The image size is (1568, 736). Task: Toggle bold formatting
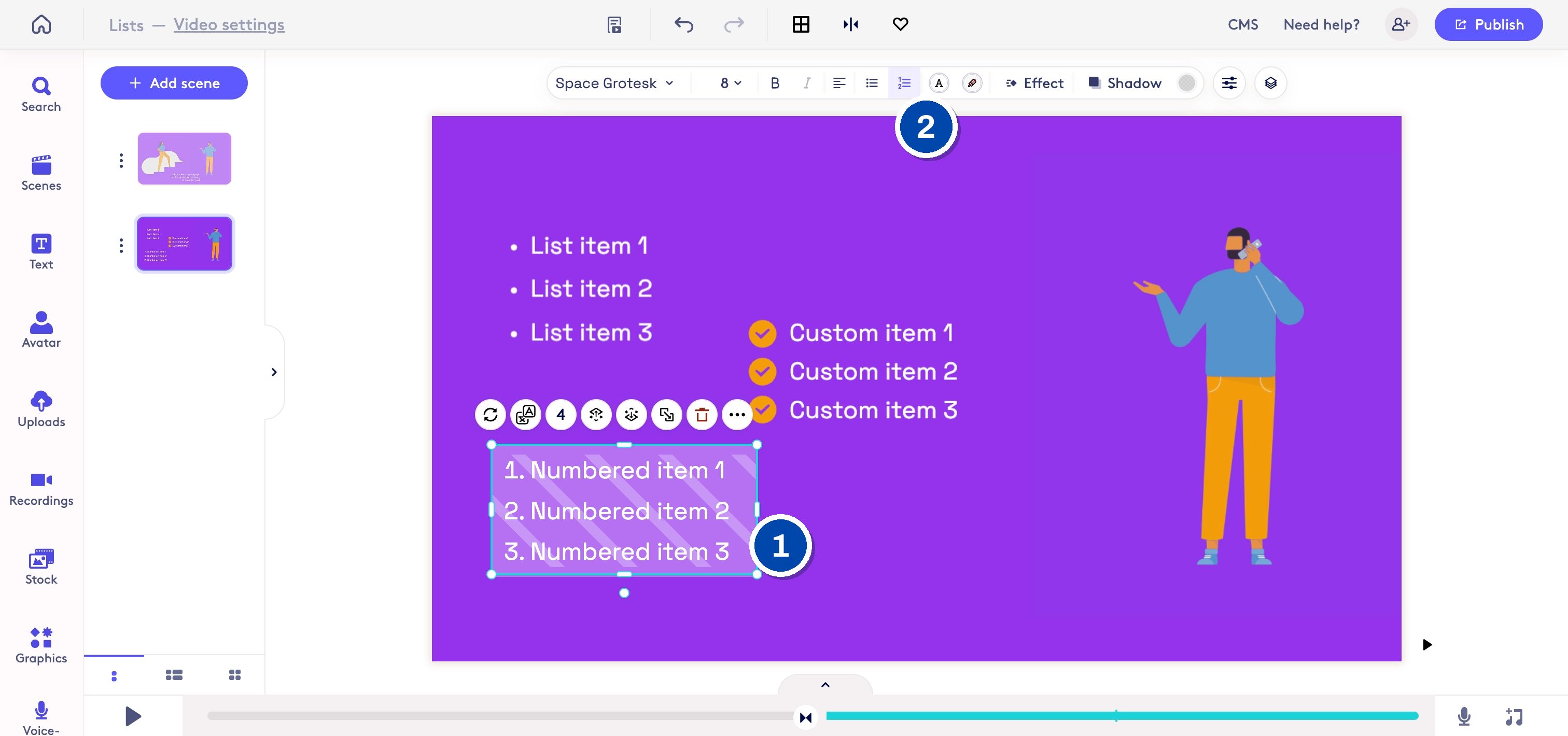[775, 83]
